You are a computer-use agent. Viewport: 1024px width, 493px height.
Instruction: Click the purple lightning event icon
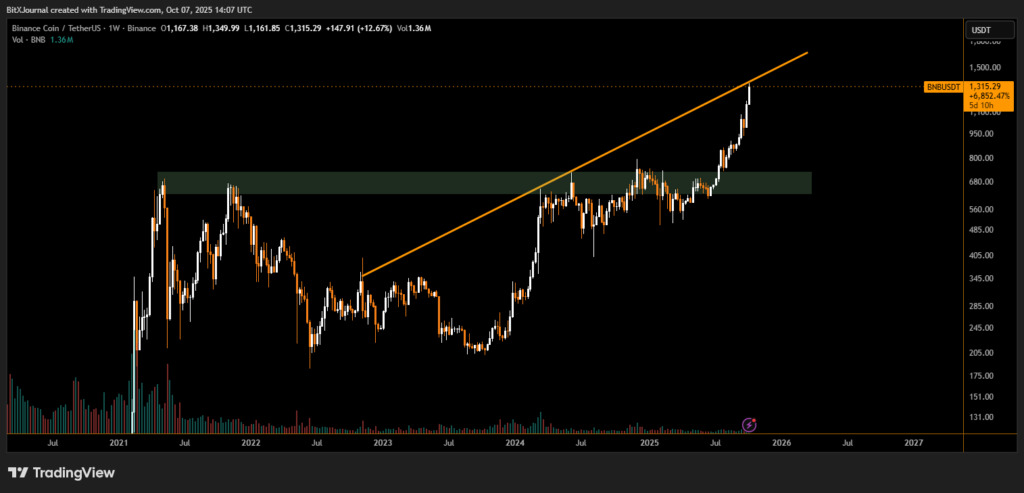click(750, 425)
